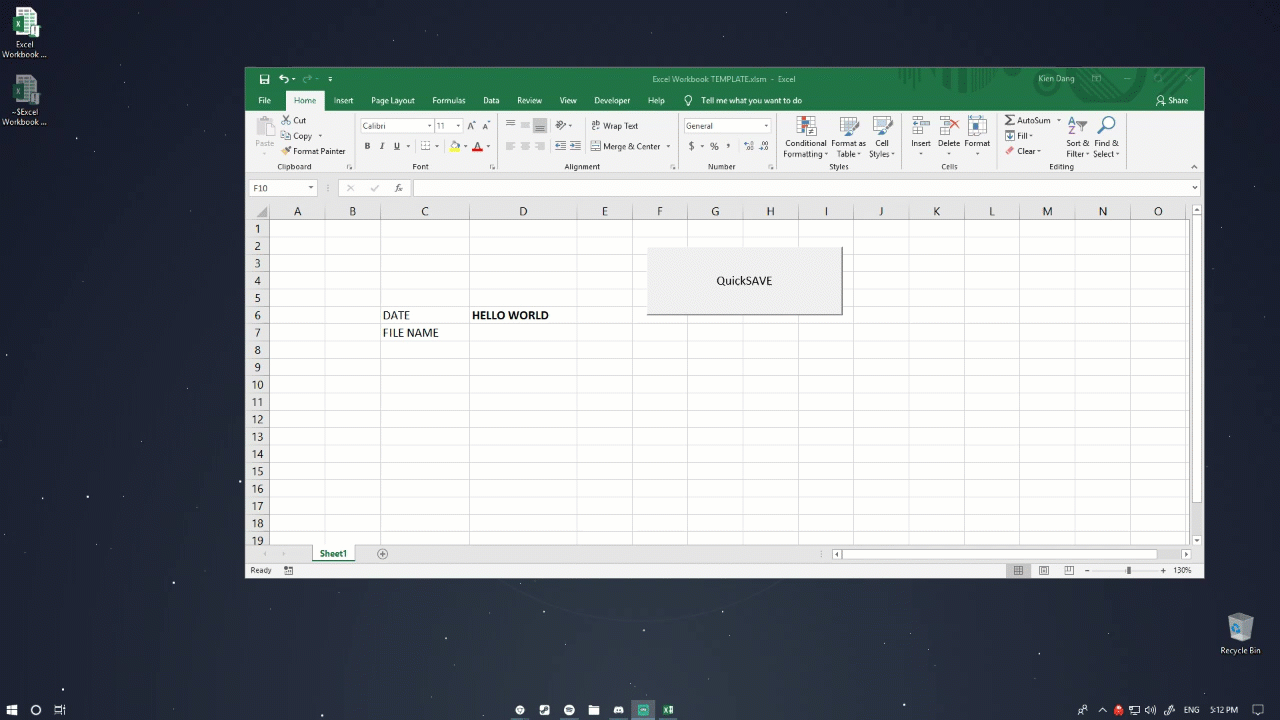Image resolution: width=1280 pixels, height=720 pixels.
Task: Select the Sheet1 worksheet tab
Action: pyautogui.click(x=333, y=554)
